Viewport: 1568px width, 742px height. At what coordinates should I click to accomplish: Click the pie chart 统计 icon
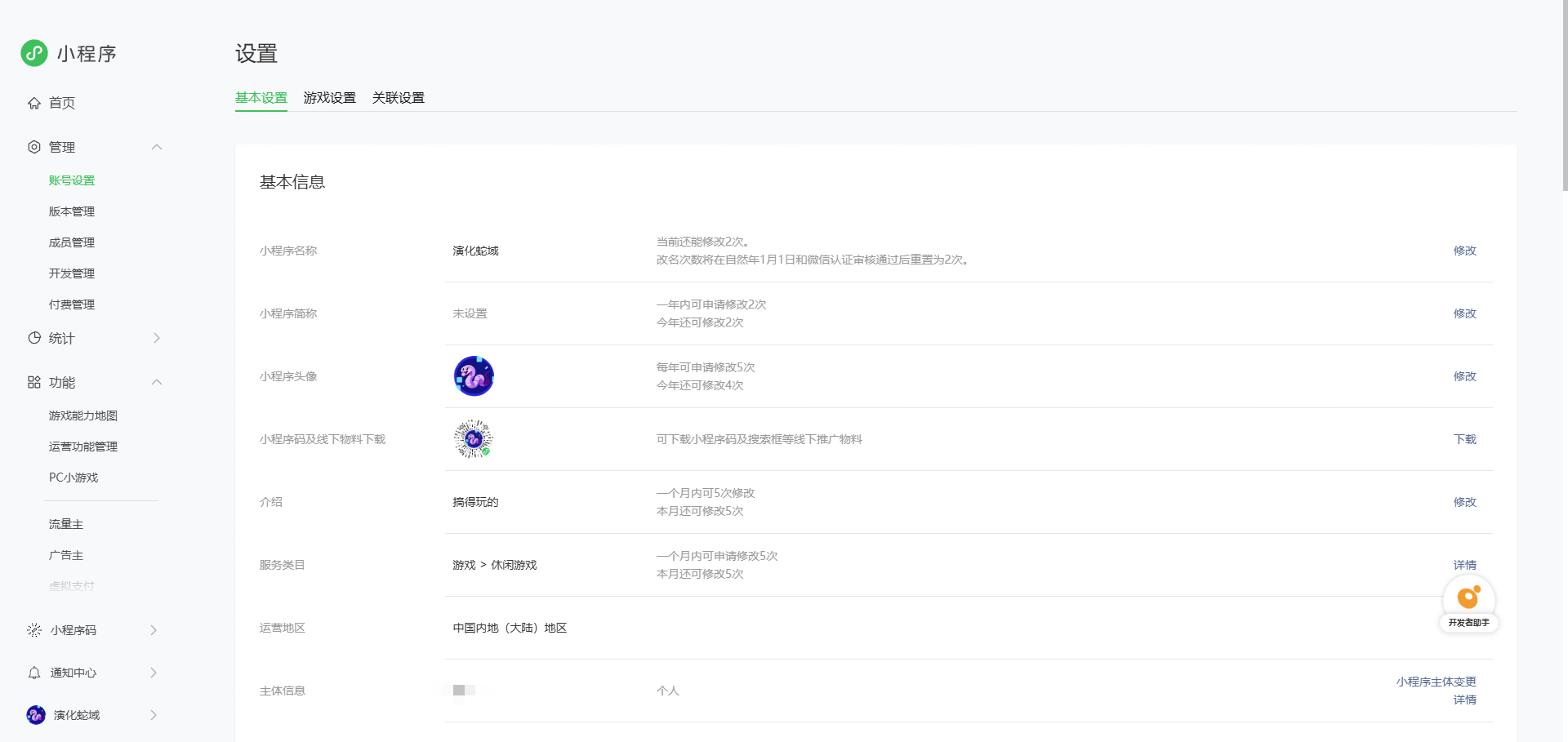[x=34, y=338]
